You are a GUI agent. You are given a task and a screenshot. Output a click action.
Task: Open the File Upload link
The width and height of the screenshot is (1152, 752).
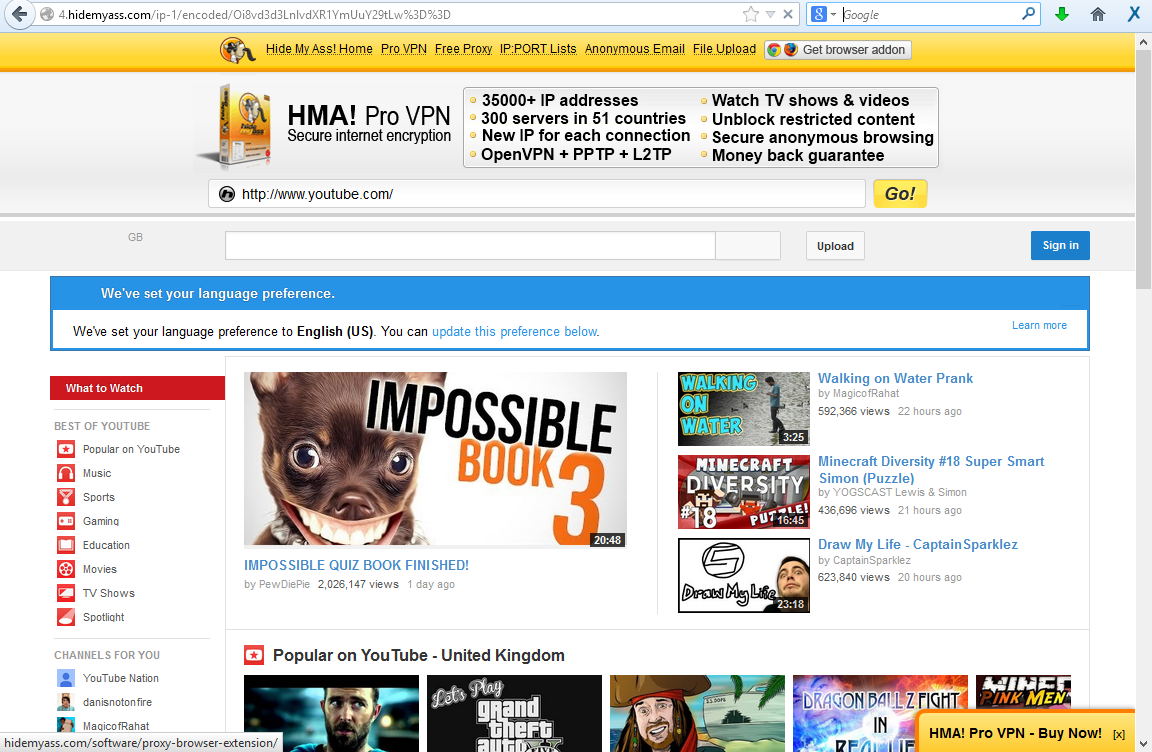coord(724,49)
